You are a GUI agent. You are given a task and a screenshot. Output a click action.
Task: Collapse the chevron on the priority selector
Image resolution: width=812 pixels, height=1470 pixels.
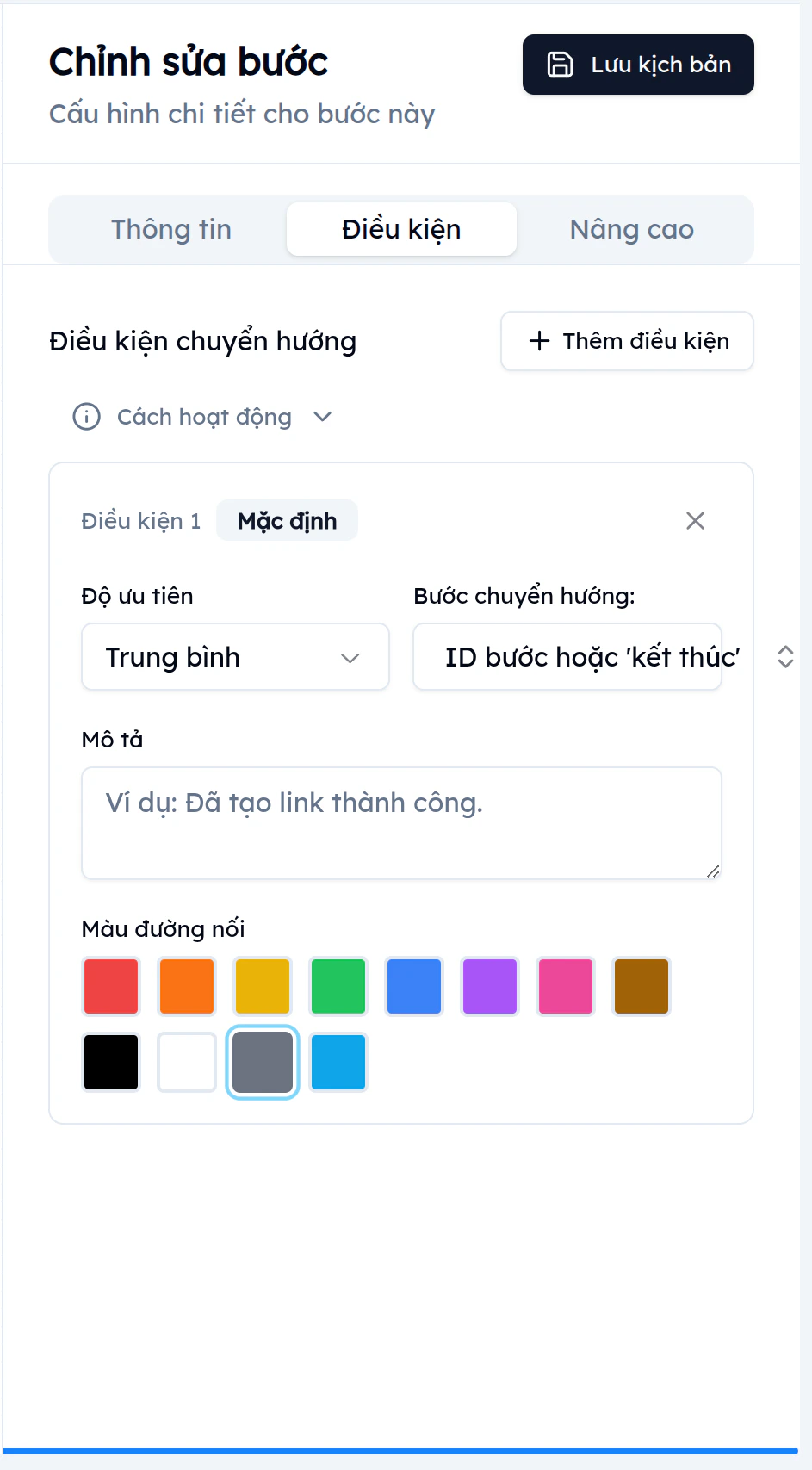350,658
